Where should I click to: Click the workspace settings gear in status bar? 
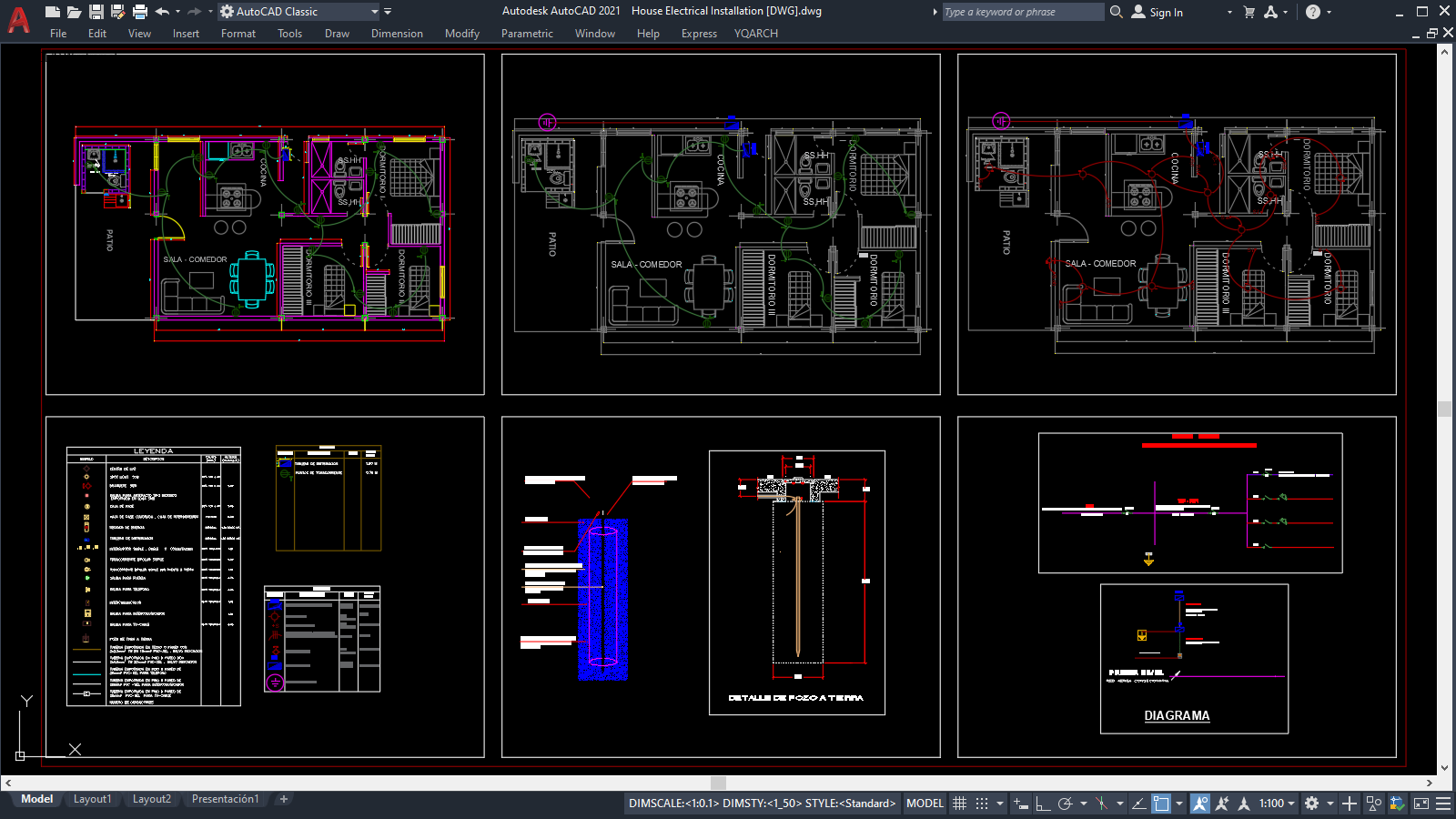[1310, 804]
